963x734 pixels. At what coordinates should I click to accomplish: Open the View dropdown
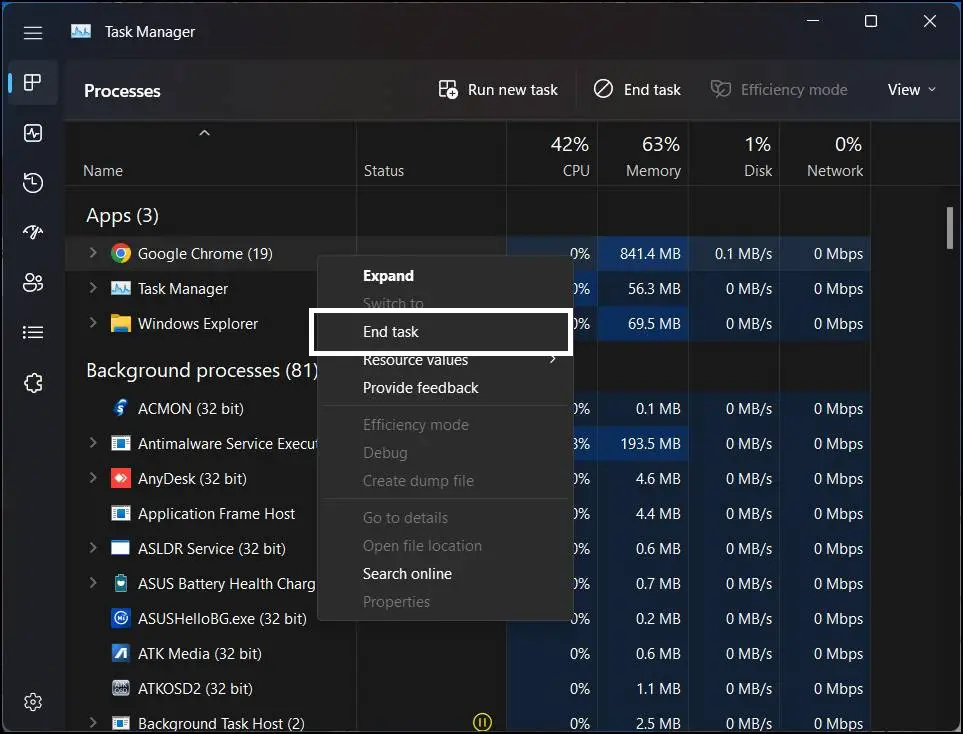(911, 90)
